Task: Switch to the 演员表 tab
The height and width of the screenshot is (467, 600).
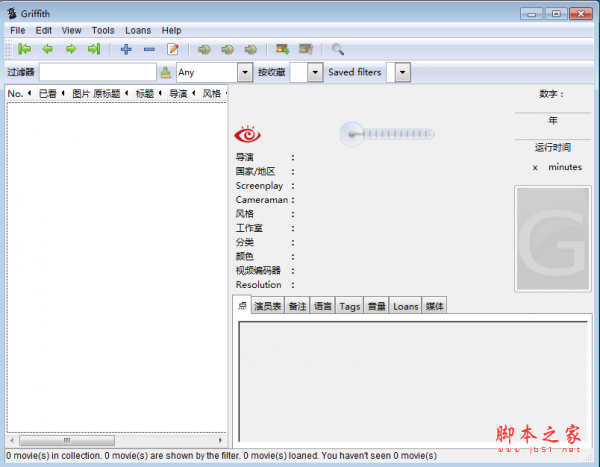Action: pos(267,306)
